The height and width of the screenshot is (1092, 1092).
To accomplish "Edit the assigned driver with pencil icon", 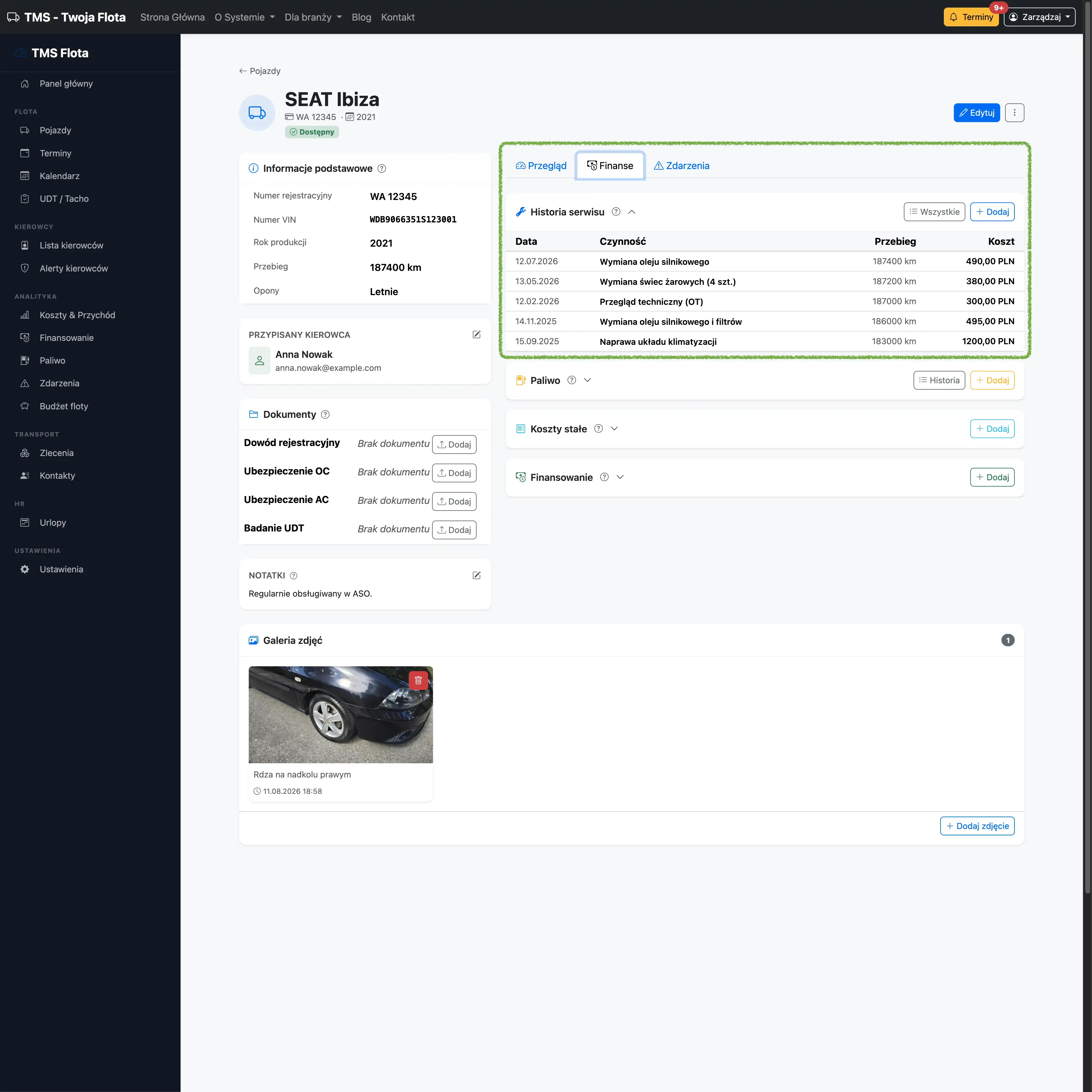I will click(x=477, y=335).
